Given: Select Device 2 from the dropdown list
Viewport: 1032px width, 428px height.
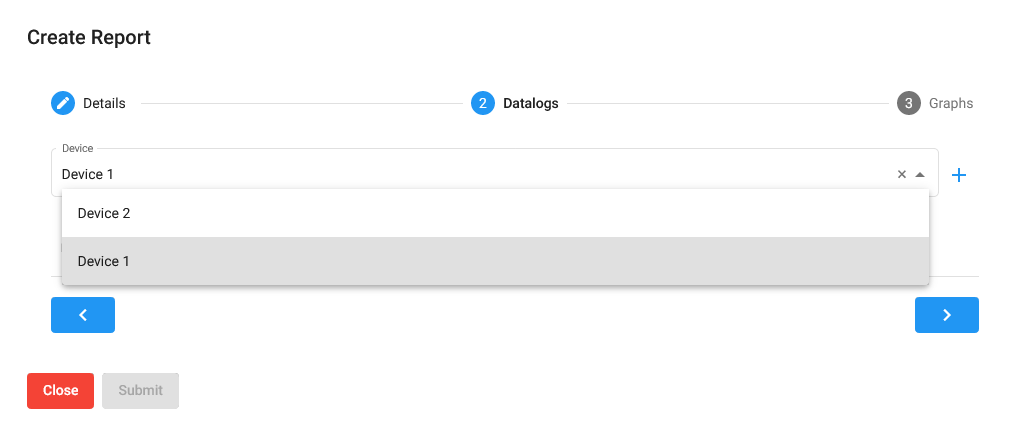Looking at the screenshot, I should coord(495,213).
